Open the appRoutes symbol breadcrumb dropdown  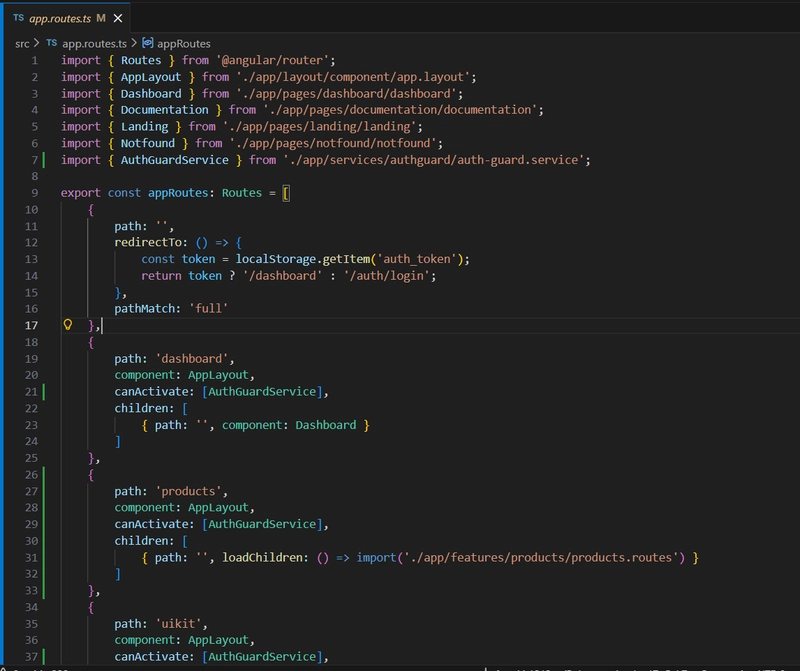[x=185, y=43]
